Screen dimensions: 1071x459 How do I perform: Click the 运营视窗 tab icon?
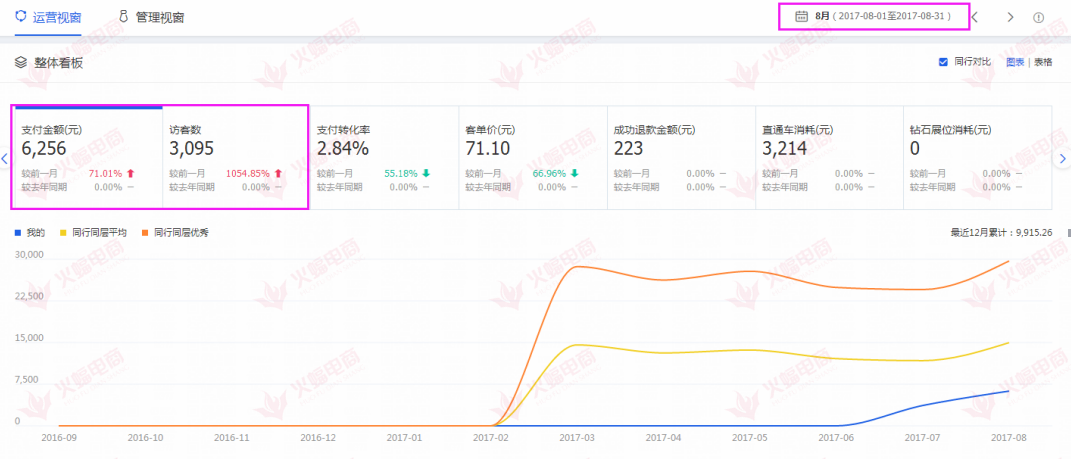click(20, 17)
